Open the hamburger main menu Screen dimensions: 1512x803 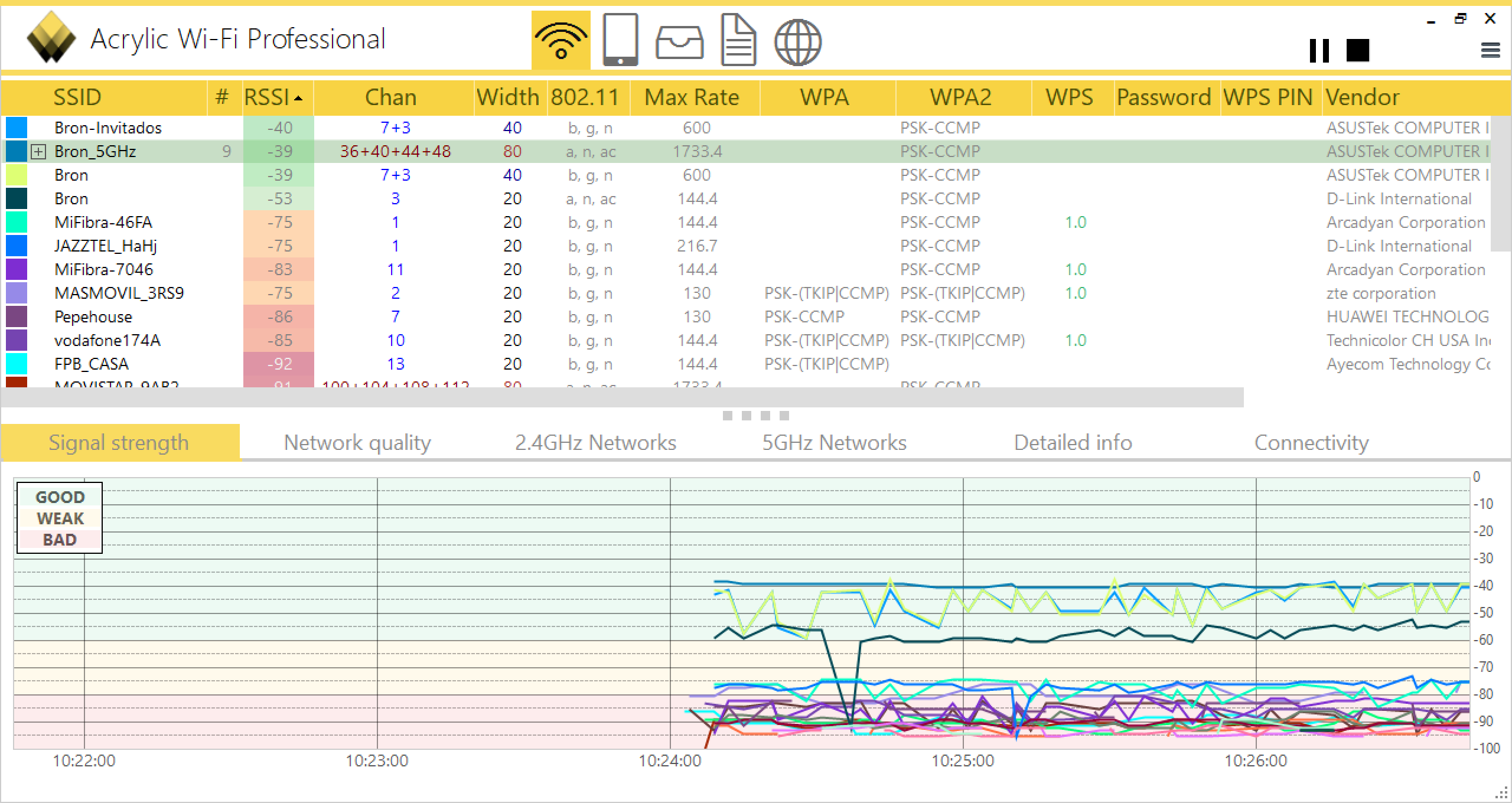1490,51
